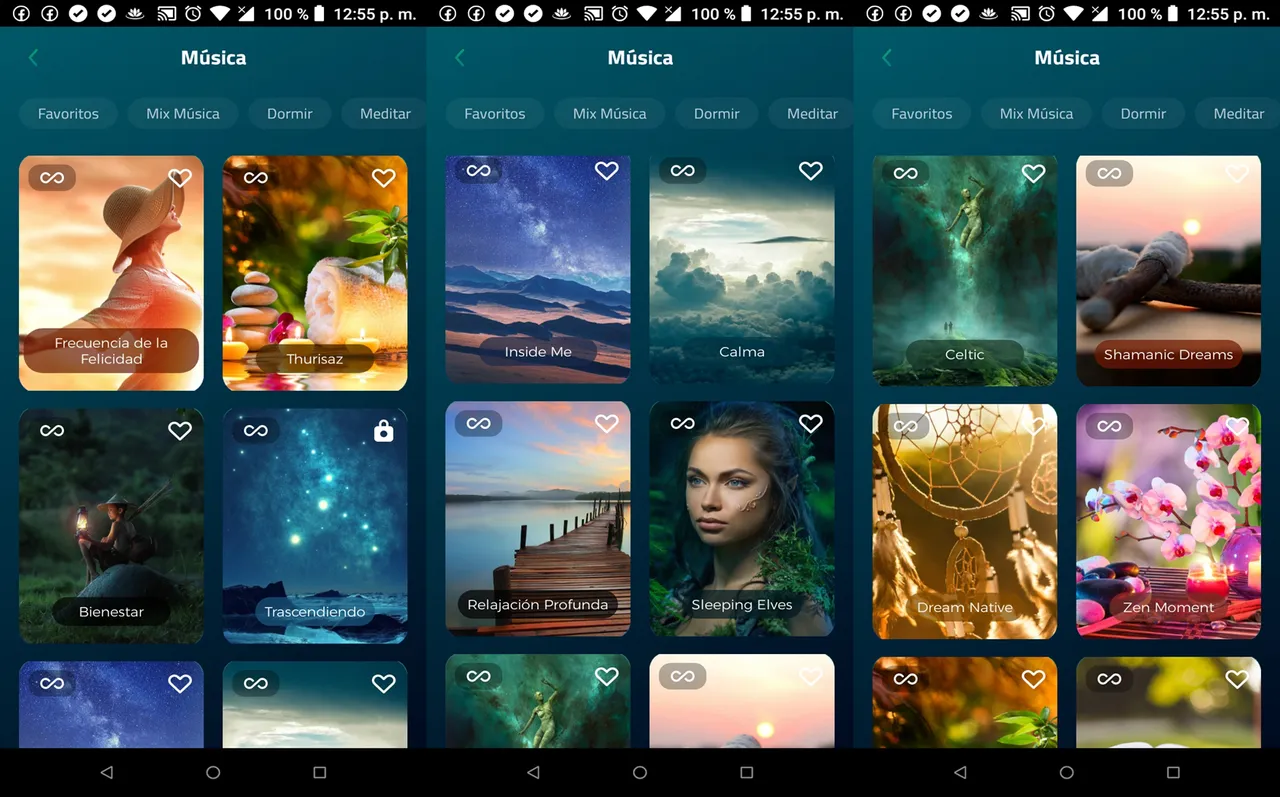Select Mix Música tab in left screen
This screenshot has height=797, width=1280.
click(183, 114)
